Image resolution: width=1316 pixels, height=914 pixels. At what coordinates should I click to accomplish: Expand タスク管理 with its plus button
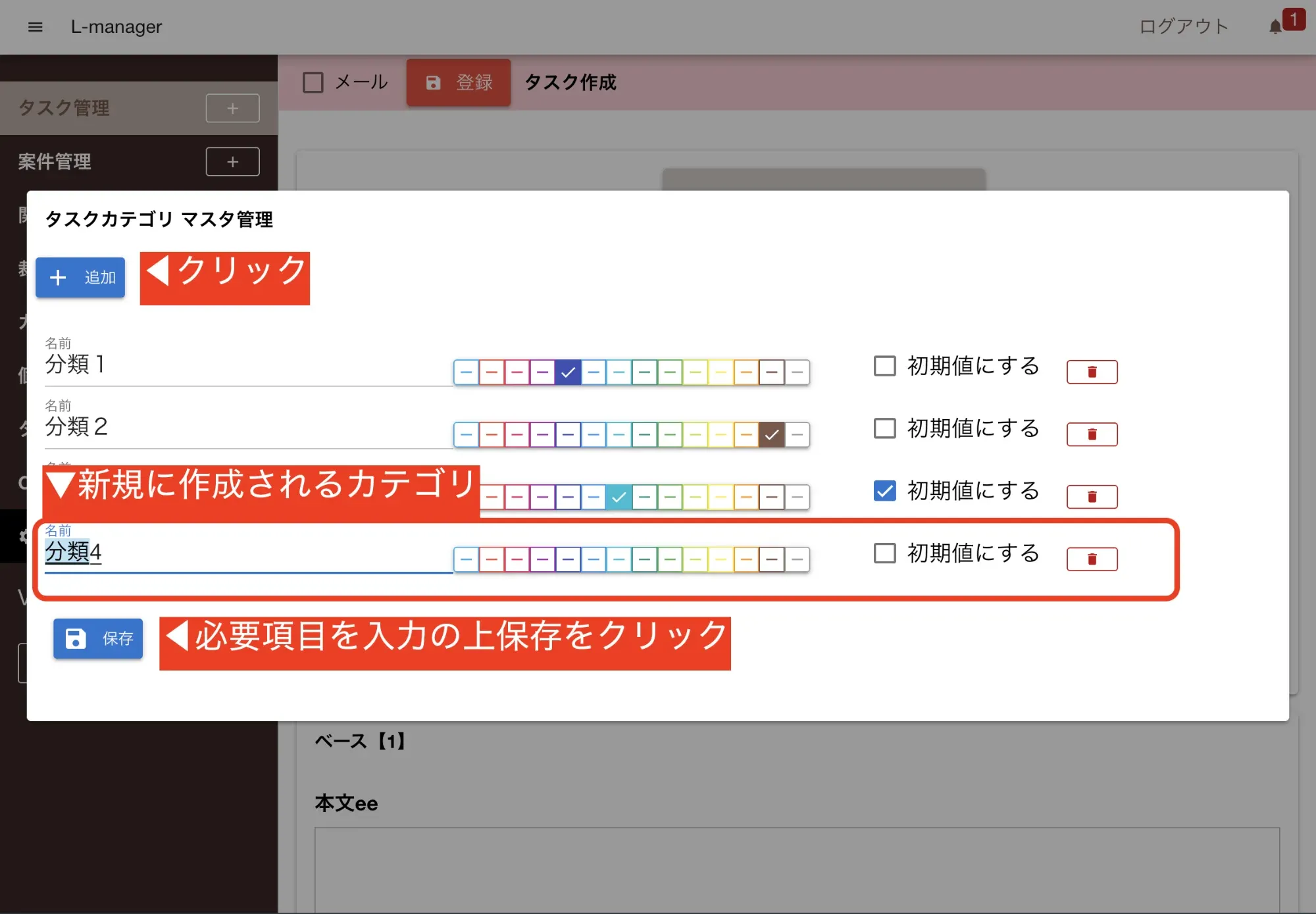tap(232, 109)
